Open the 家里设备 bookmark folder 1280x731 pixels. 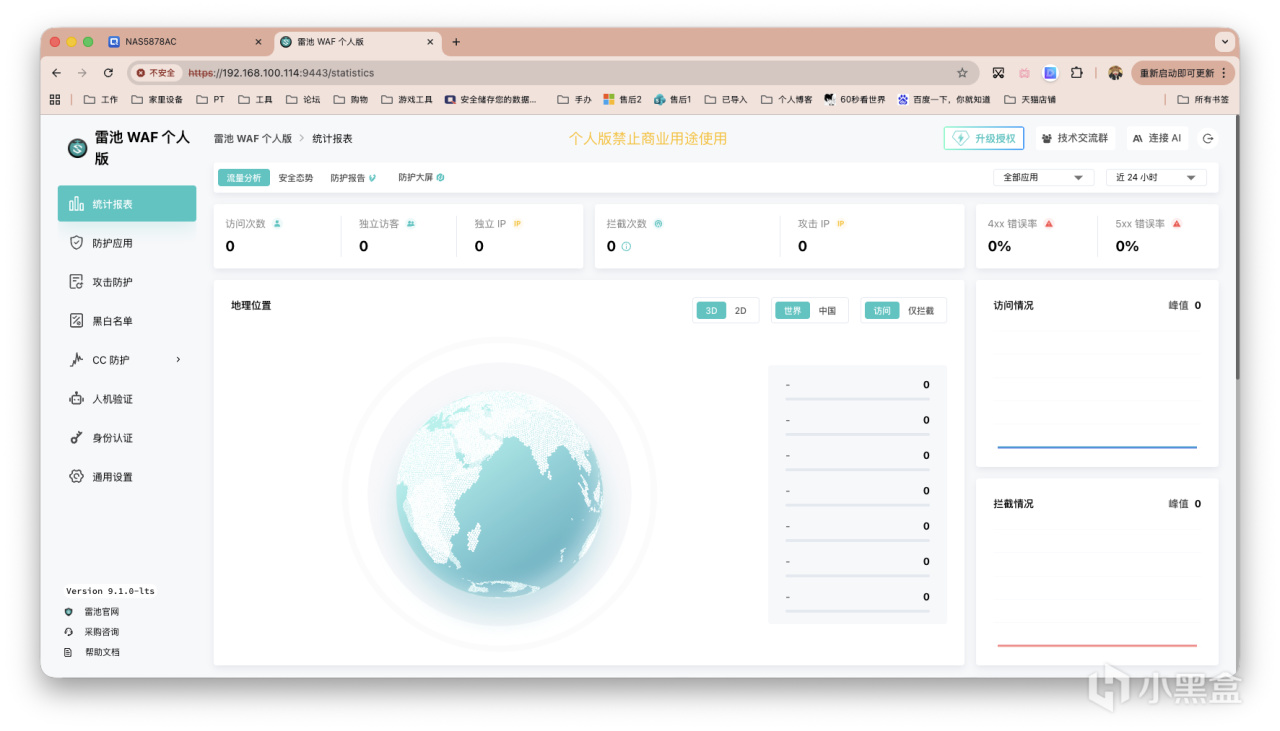pos(157,99)
